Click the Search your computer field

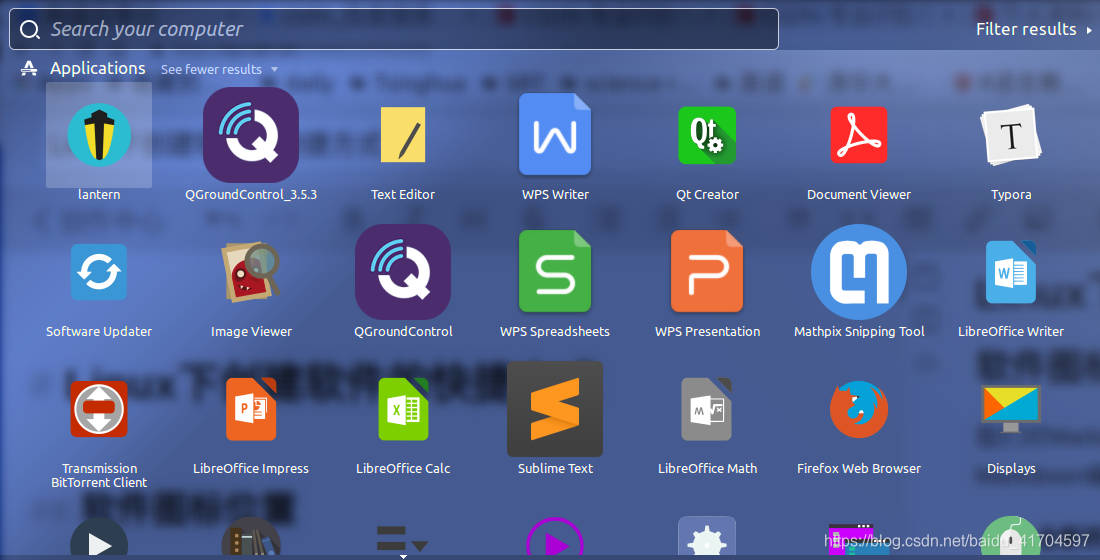pos(394,29)
